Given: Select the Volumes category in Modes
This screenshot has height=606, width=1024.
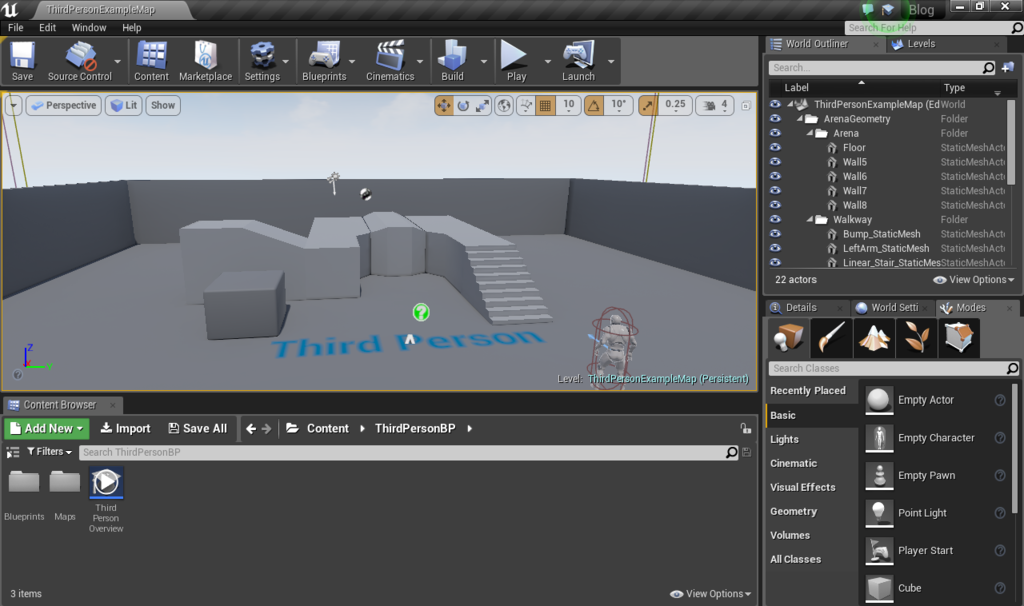Looking at the screenshot, I should pos(790,535).
